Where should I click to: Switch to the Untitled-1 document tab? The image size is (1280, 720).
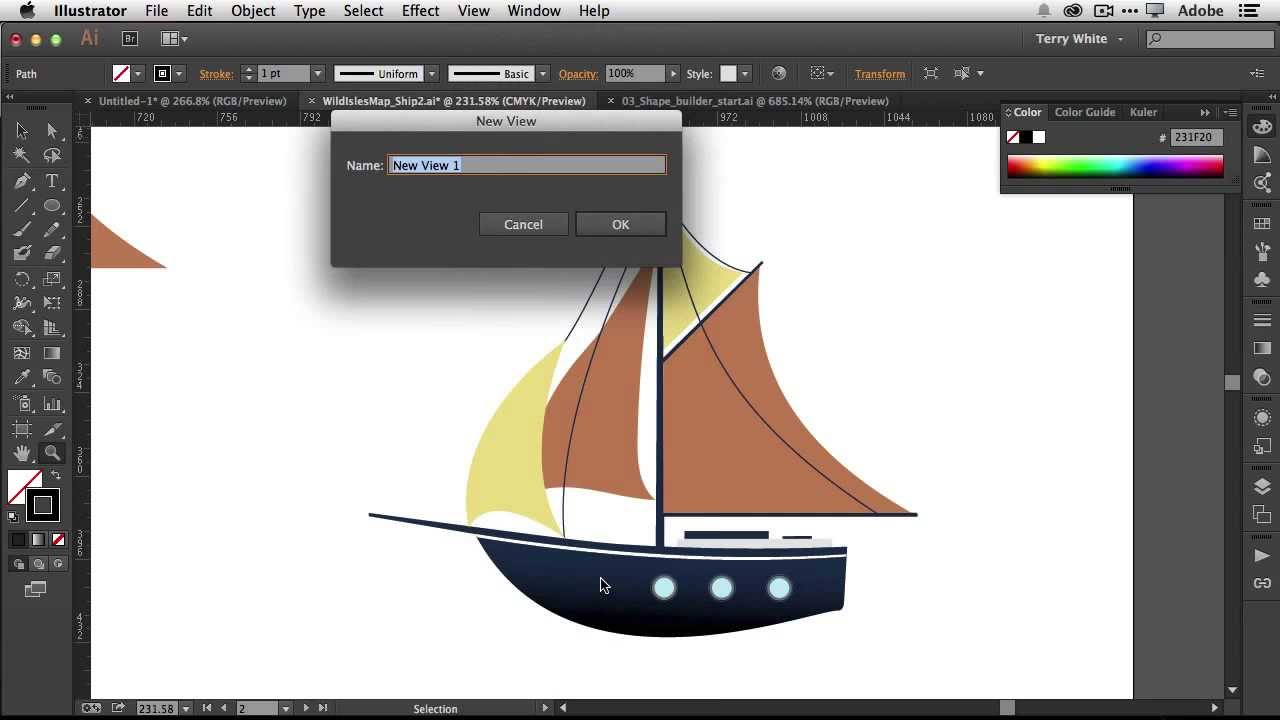point(192,101)
